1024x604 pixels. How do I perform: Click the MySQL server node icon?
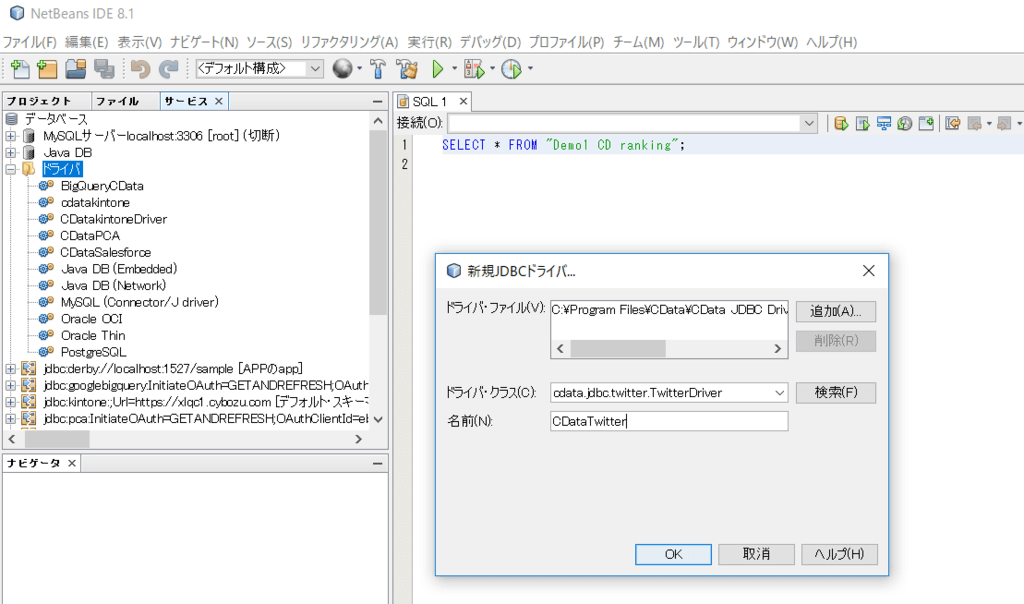click(29, 136)
